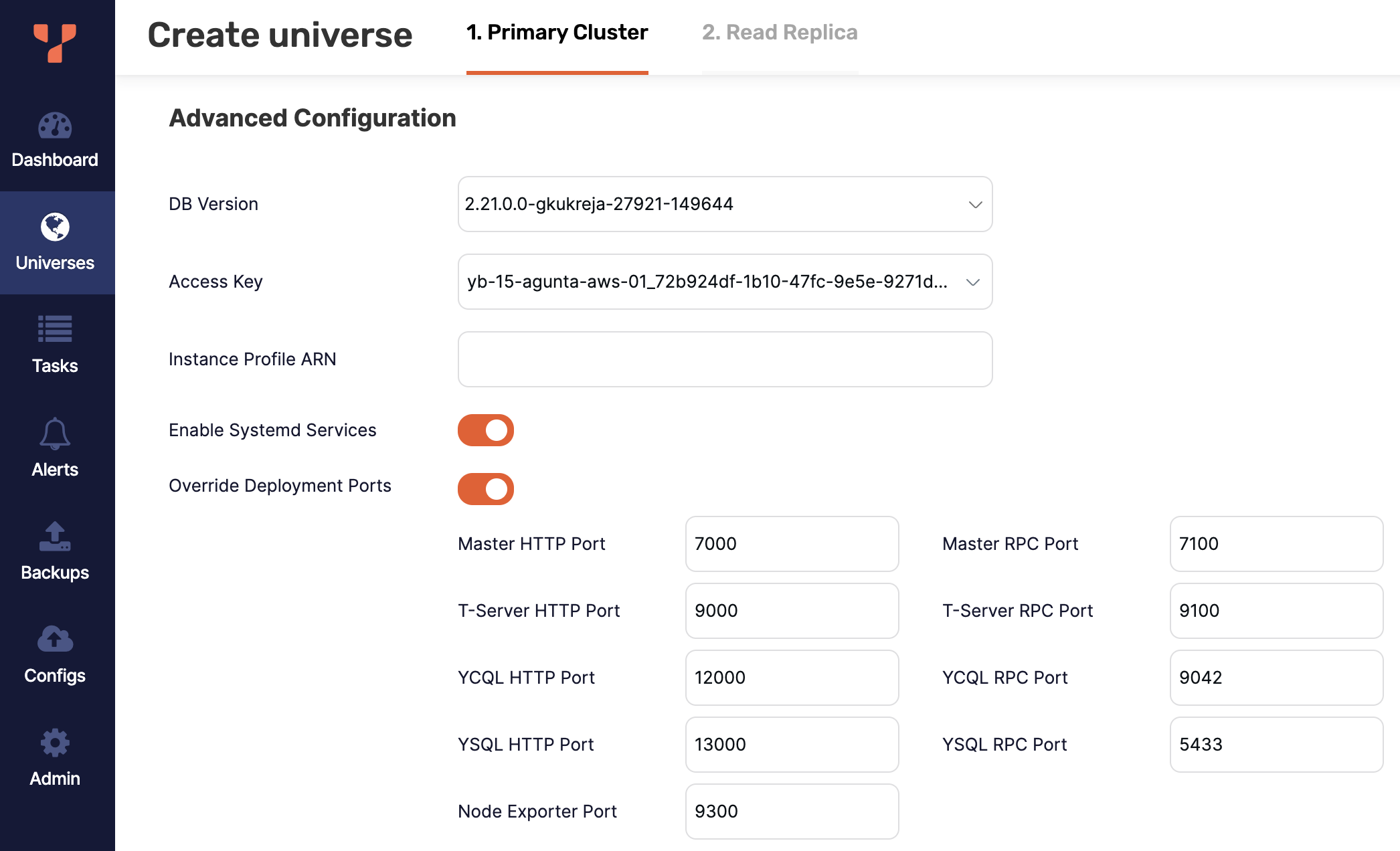The height and width of the screenshot is (851, 1400).
Task: Click the Create universe heading
Action: pos(280,35)
